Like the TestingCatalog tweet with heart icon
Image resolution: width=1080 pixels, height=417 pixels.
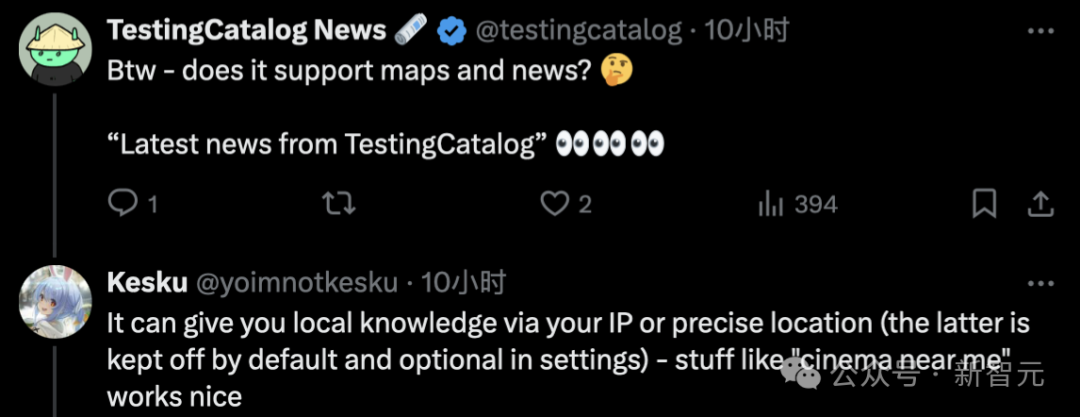pyautogui.click(x=554, y=204)
